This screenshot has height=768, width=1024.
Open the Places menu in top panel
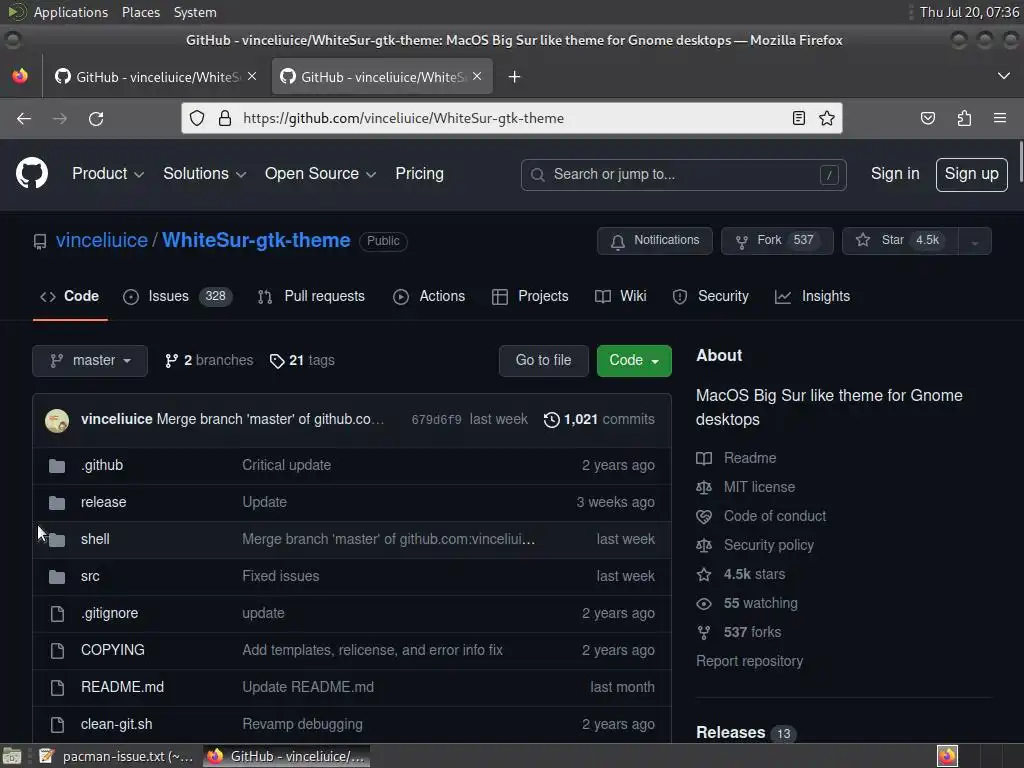[140, 12]
